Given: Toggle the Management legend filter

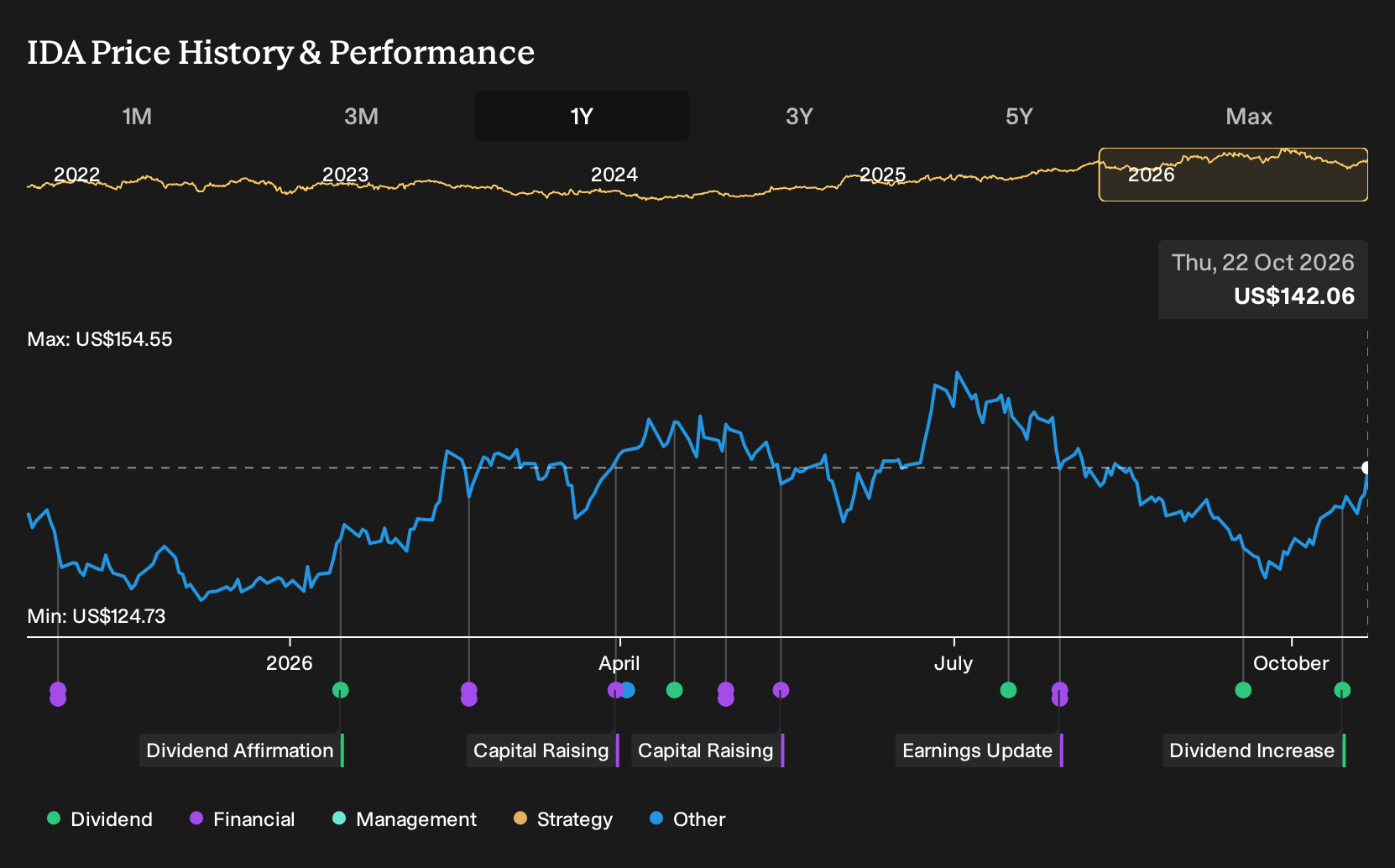Looking at the screenshot, I should point(405,819).
